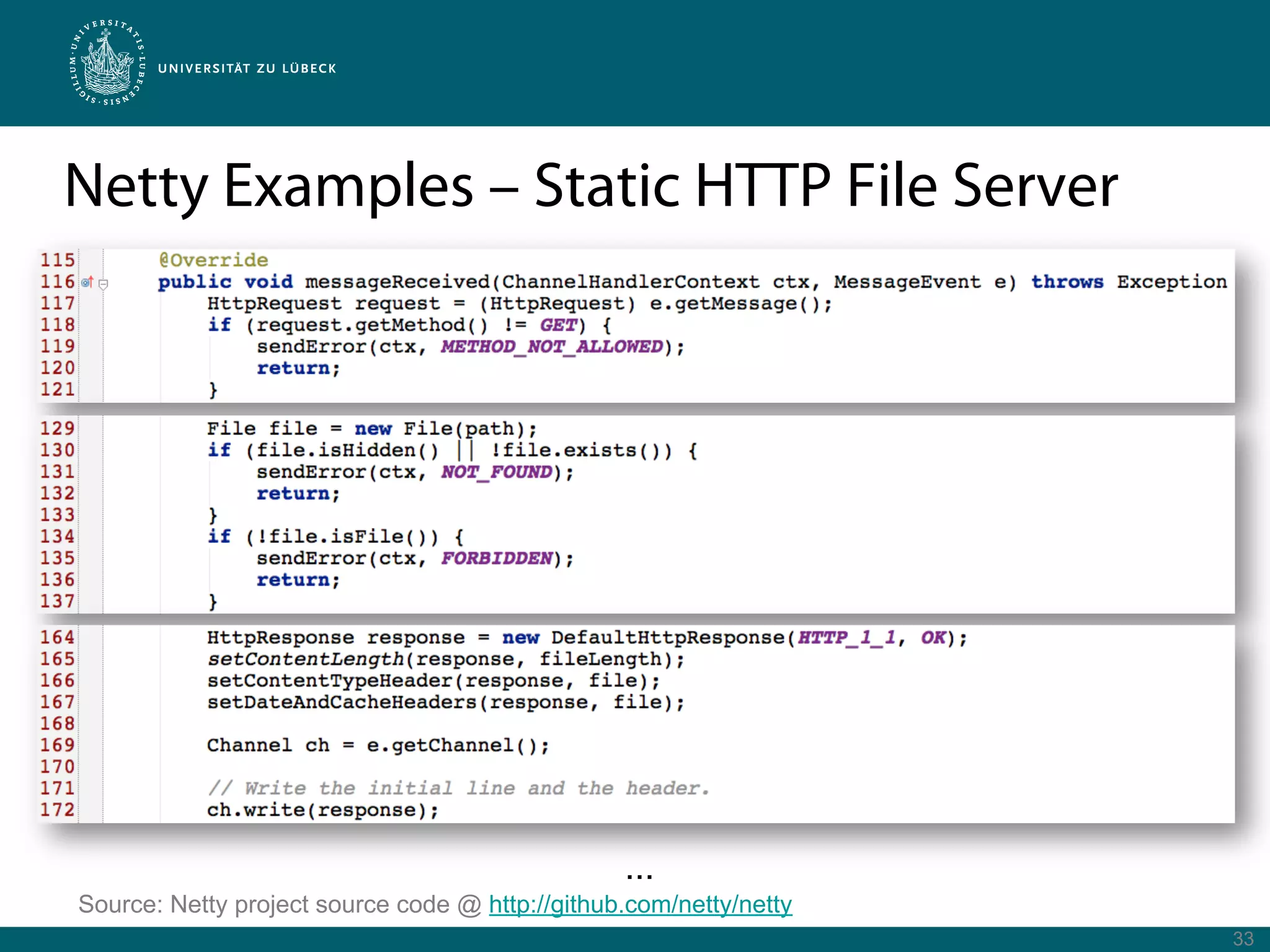This screenshot has width=1270, height=952.
Task: Click the @Override annotation
Action: click(213, 260)
